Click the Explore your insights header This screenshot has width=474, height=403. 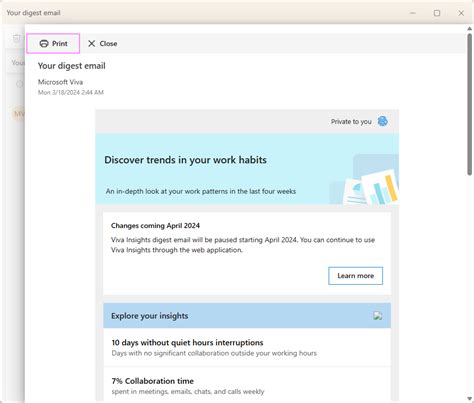[x=247, y=315]
